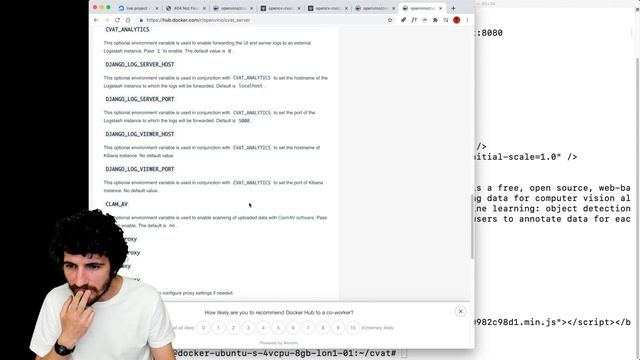Go back using the browser back arrow
640x360 pixels.
tap(96, 20)
